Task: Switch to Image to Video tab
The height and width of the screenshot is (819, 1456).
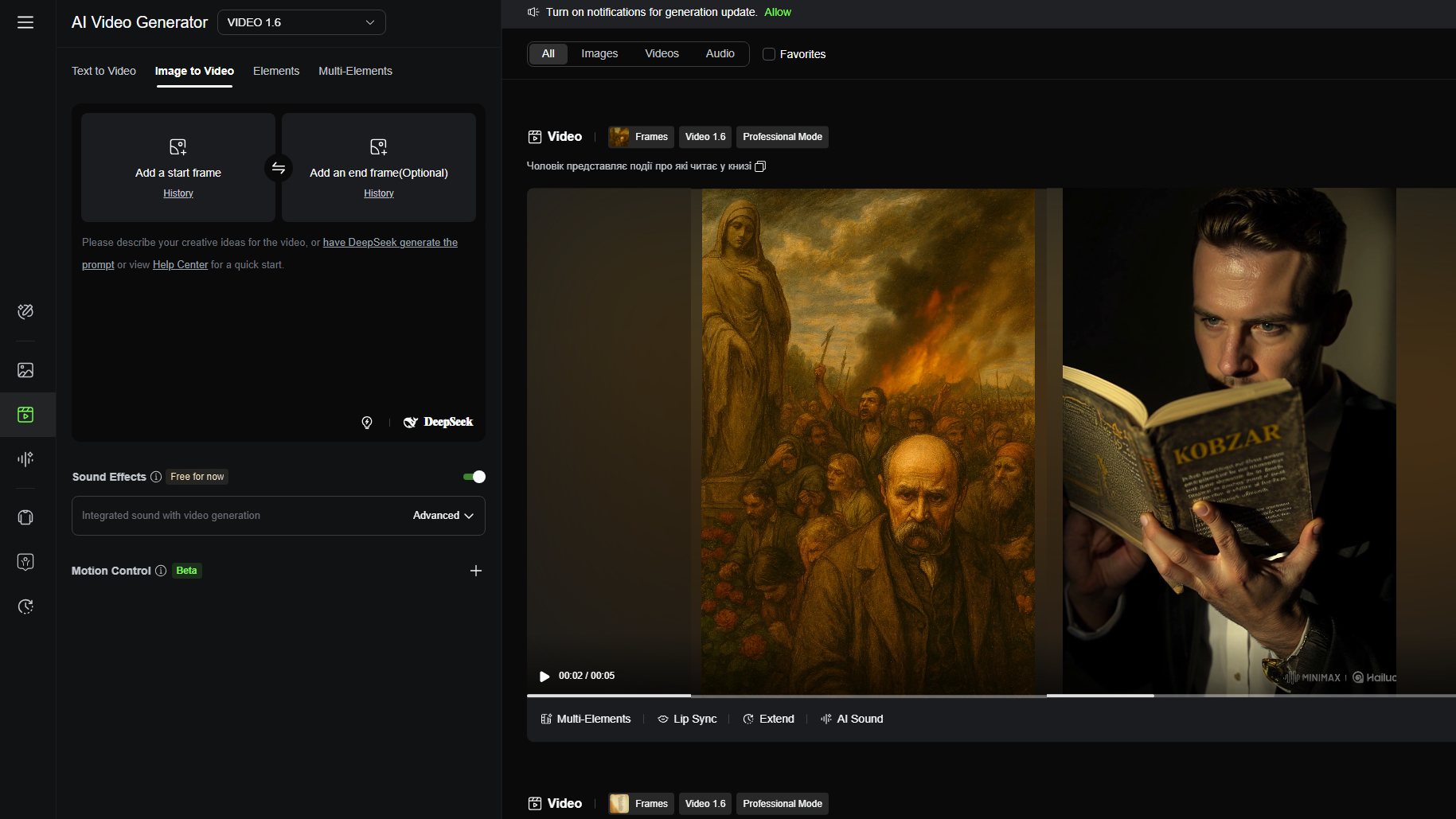Action: pyautogui.click(x=194, y=71)
